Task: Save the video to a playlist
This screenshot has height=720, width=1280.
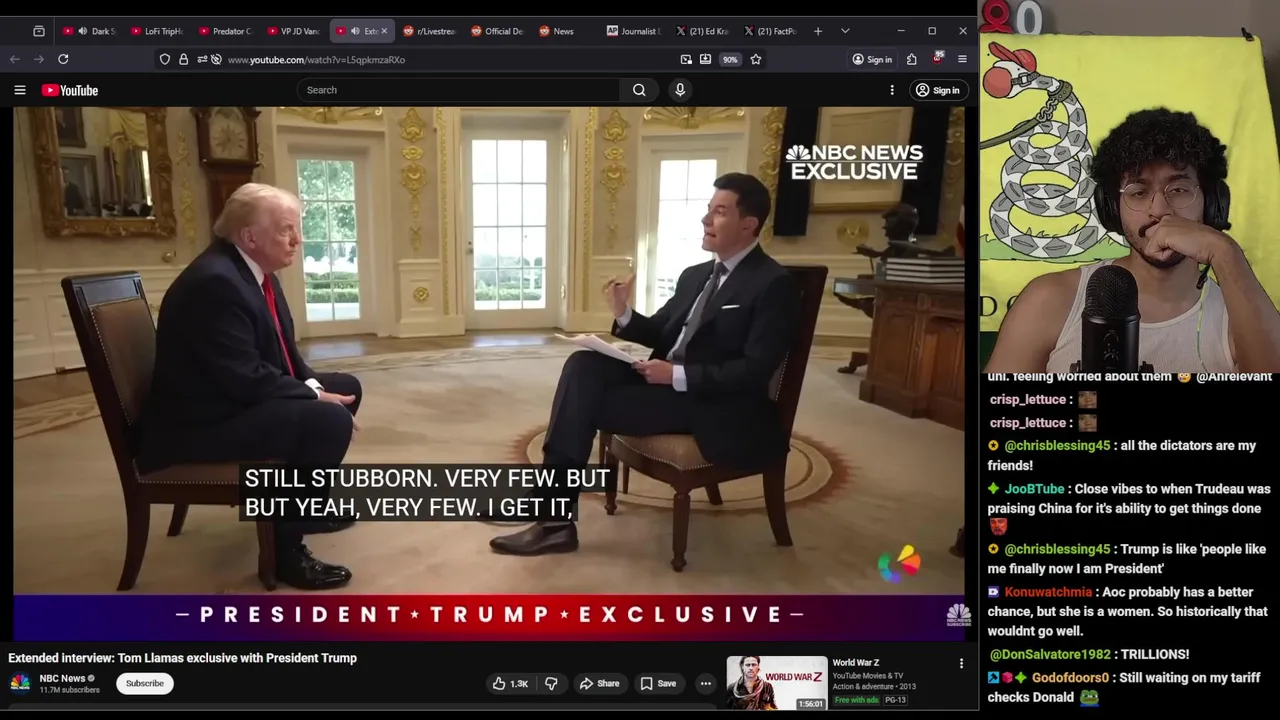Action: click(658, 683)
